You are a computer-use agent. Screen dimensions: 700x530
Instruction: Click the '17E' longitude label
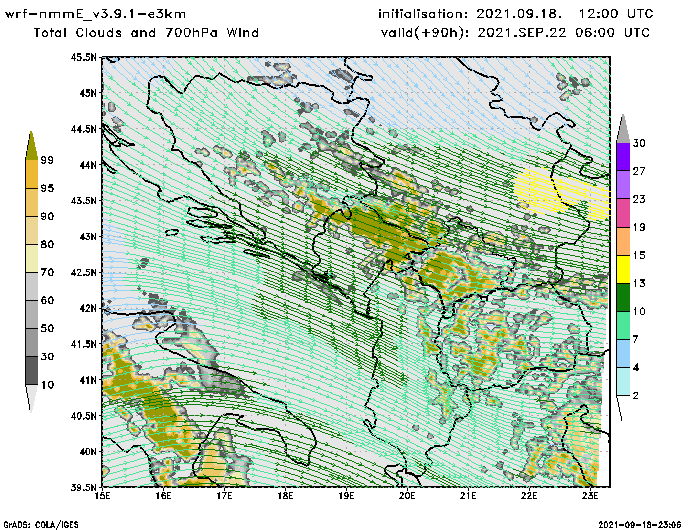coord(225,496)
